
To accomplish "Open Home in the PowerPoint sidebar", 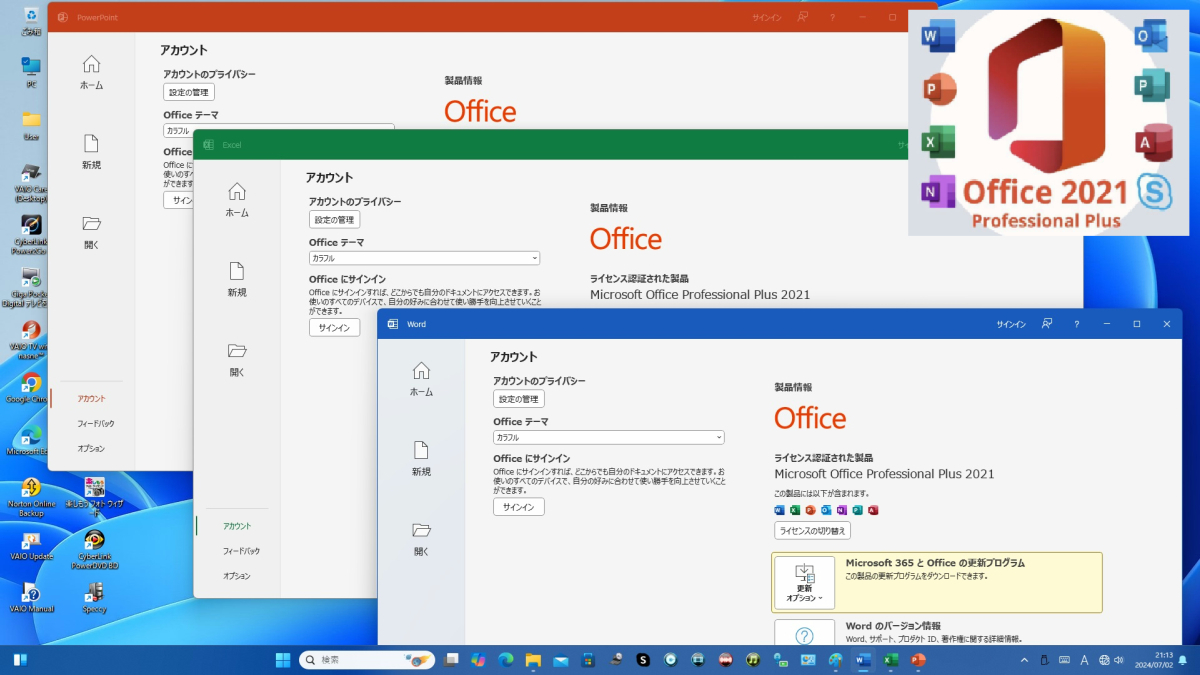I will click(x=91, y=72).
